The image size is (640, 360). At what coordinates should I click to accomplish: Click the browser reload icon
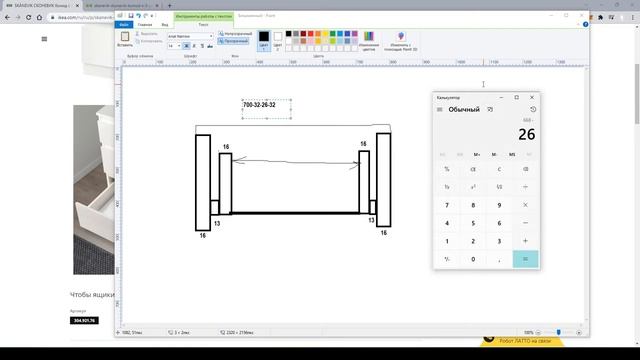[29, 18]
